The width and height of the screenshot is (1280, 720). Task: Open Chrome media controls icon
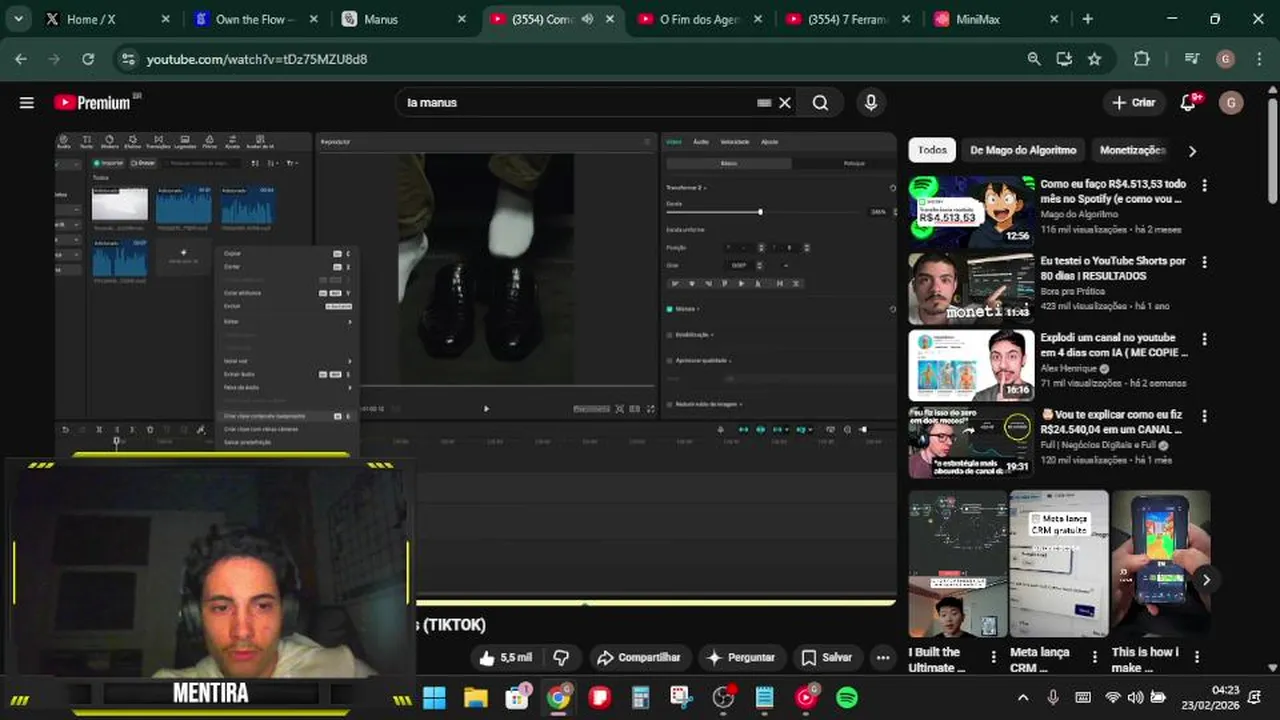tap(1192, 59)
